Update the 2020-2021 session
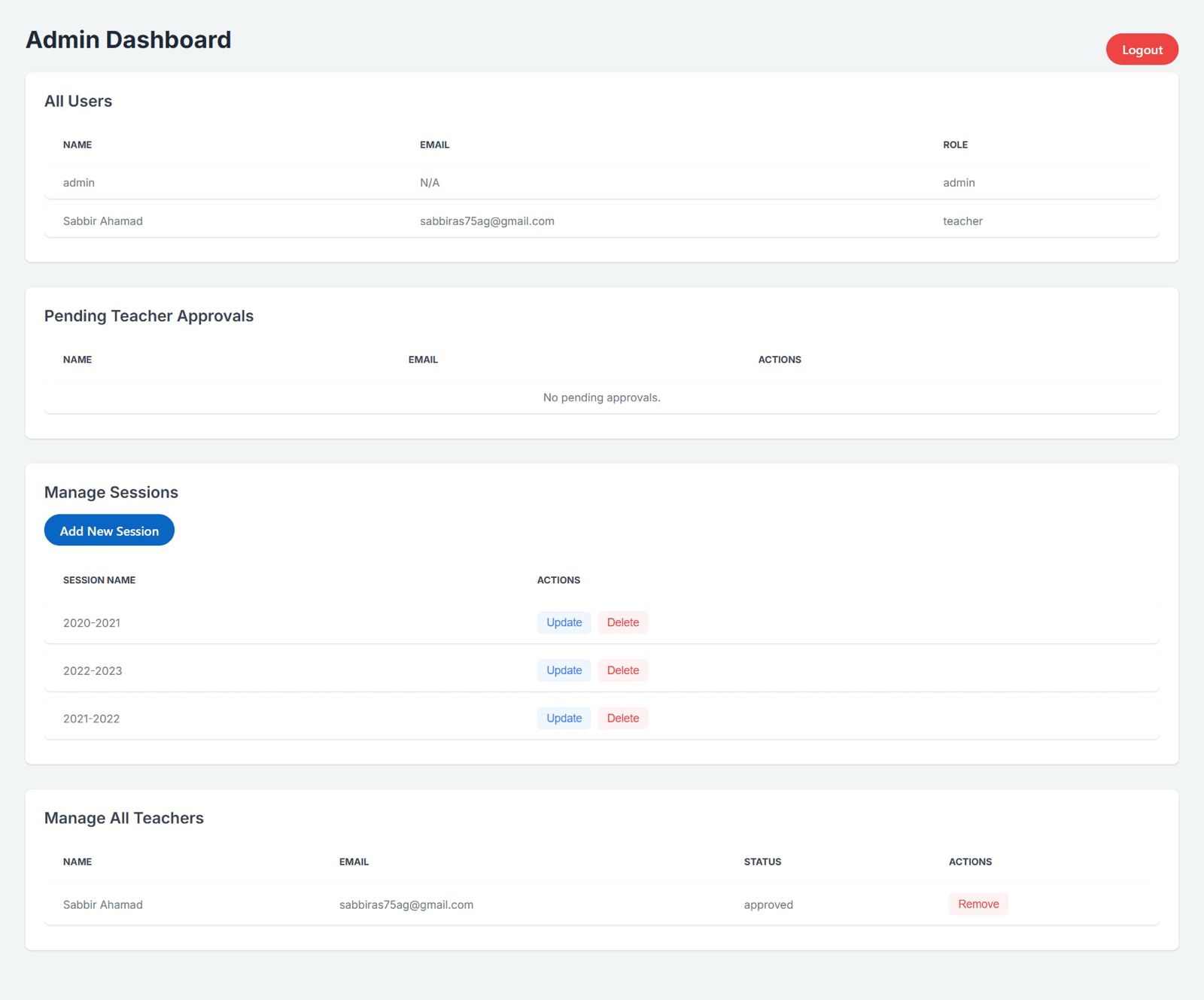Screen dimensions: 1204x1000 click(564, 622)
